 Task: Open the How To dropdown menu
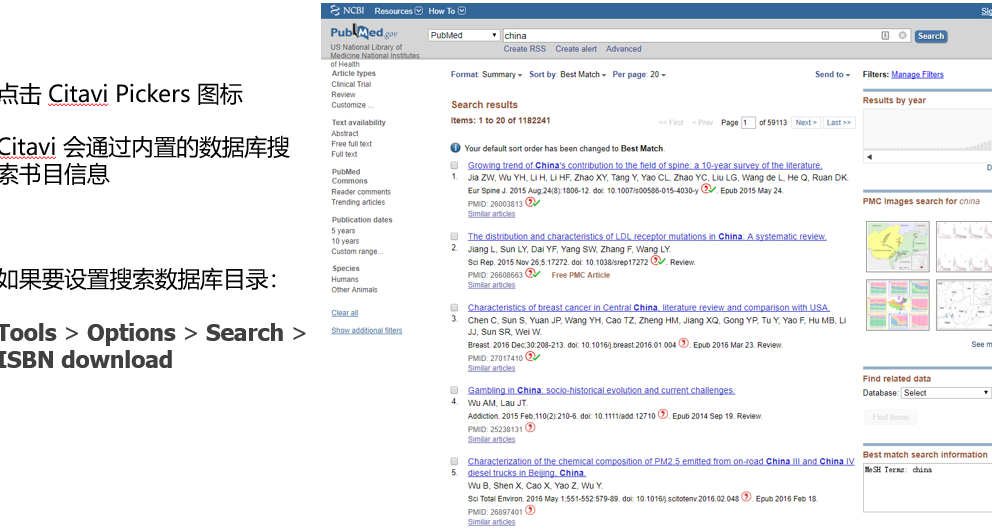[x=447, y=11]
